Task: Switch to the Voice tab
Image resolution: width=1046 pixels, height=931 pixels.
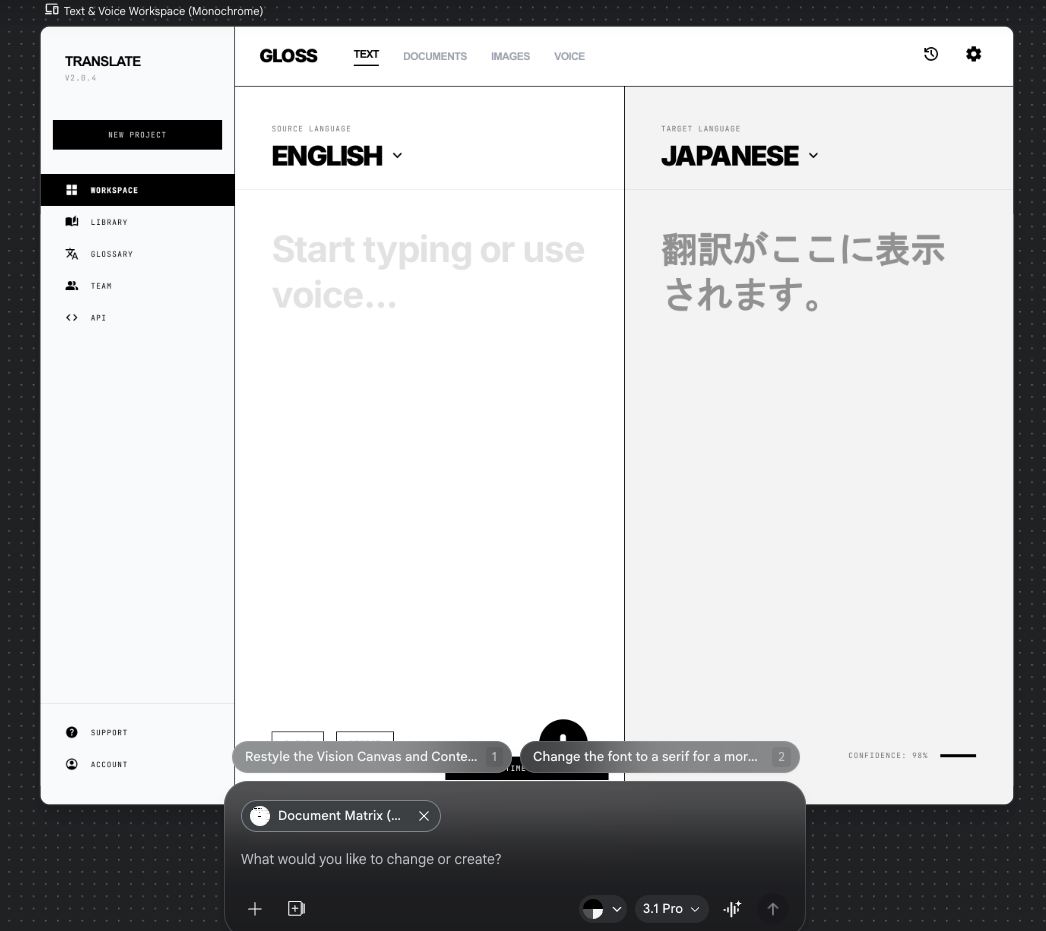Action: pyautogui.click(x=569, y=56)
